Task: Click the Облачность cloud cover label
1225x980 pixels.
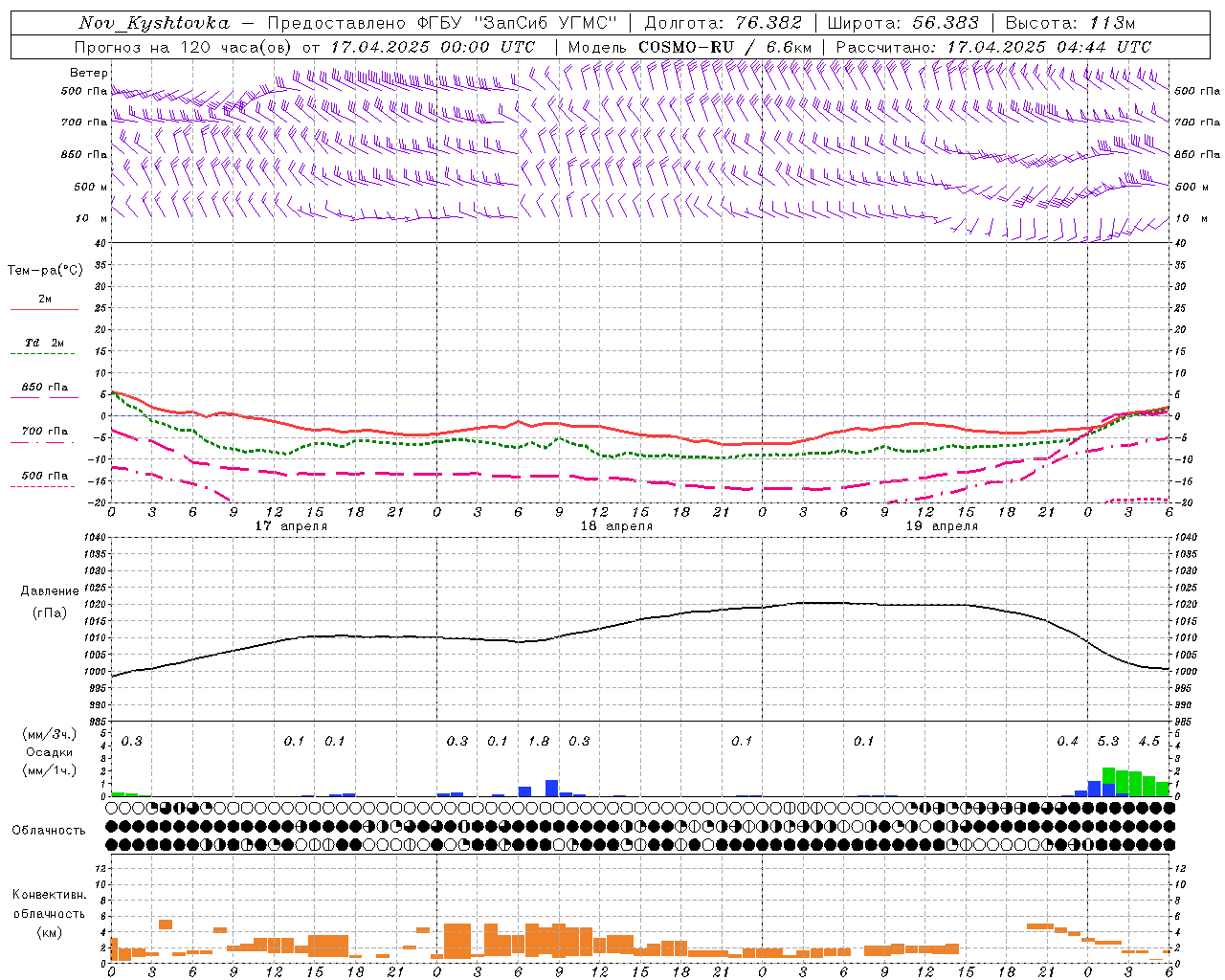Action: click(49, 830)
